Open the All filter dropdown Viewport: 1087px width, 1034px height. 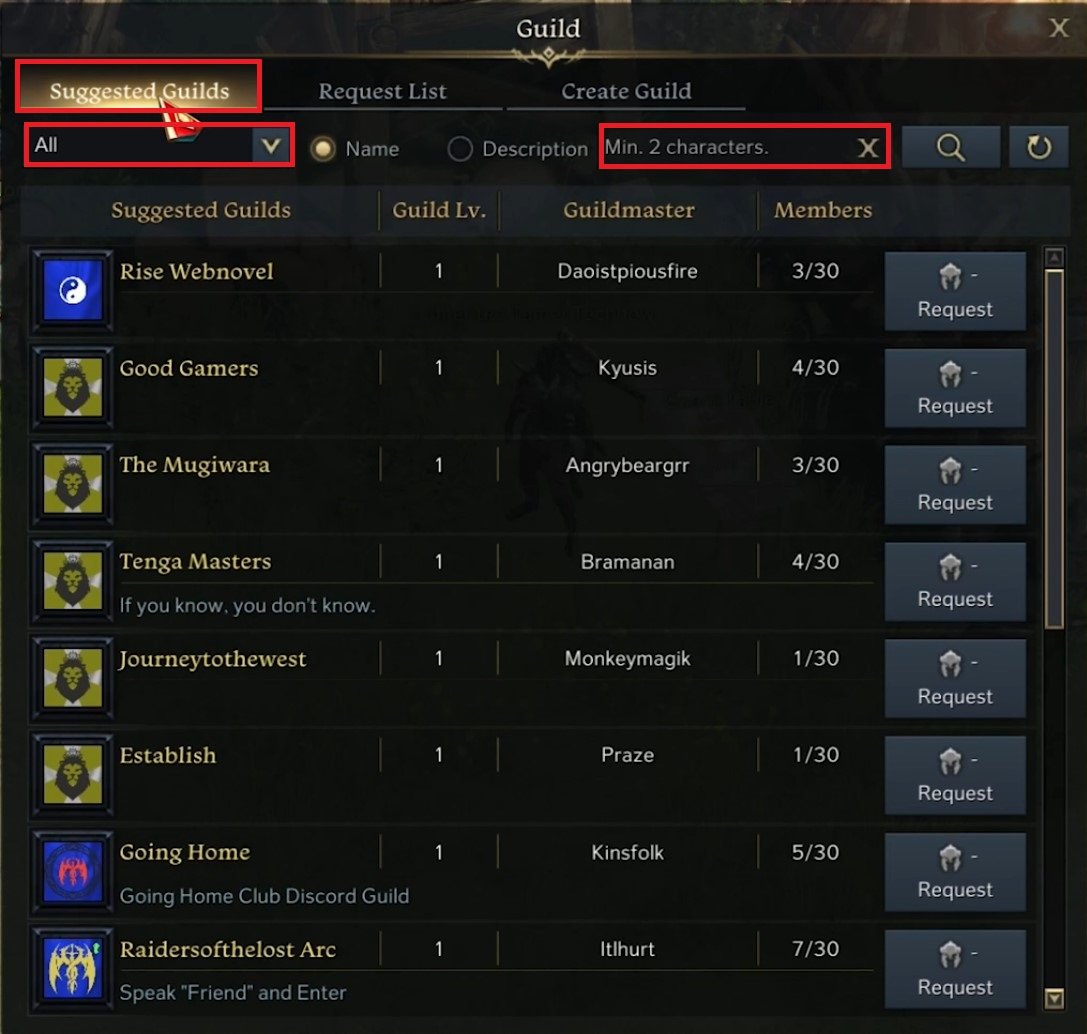click(158, 146)
